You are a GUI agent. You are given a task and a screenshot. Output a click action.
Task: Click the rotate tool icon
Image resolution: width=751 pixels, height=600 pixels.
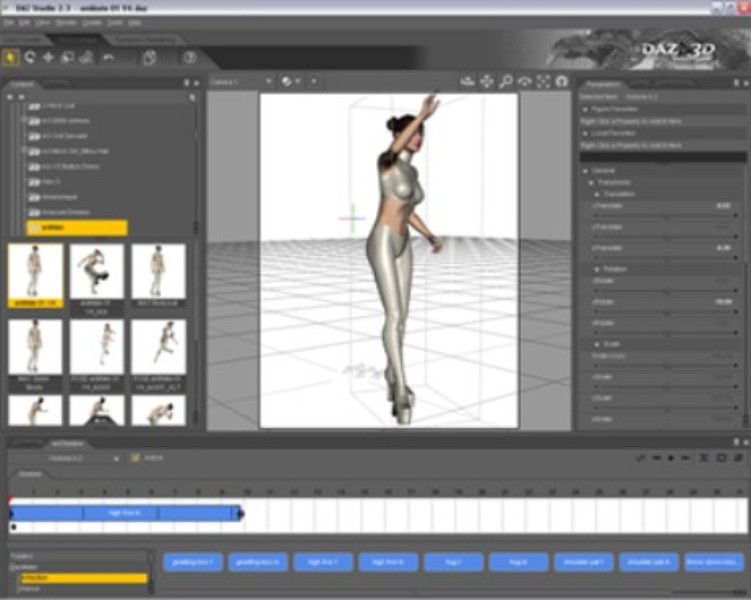coord(29,58)
